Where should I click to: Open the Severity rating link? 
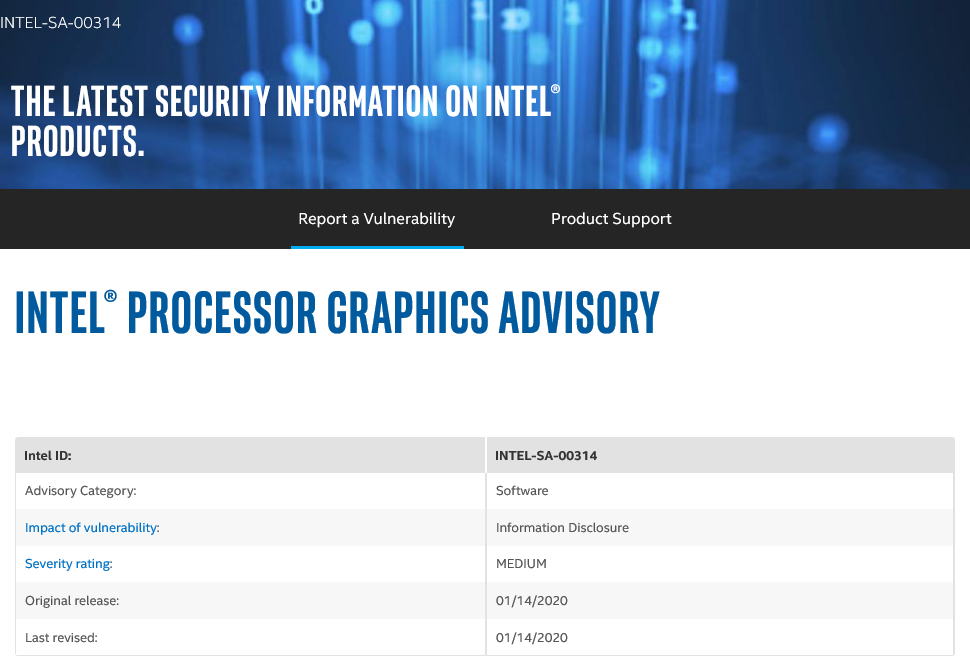click(69, 563)
